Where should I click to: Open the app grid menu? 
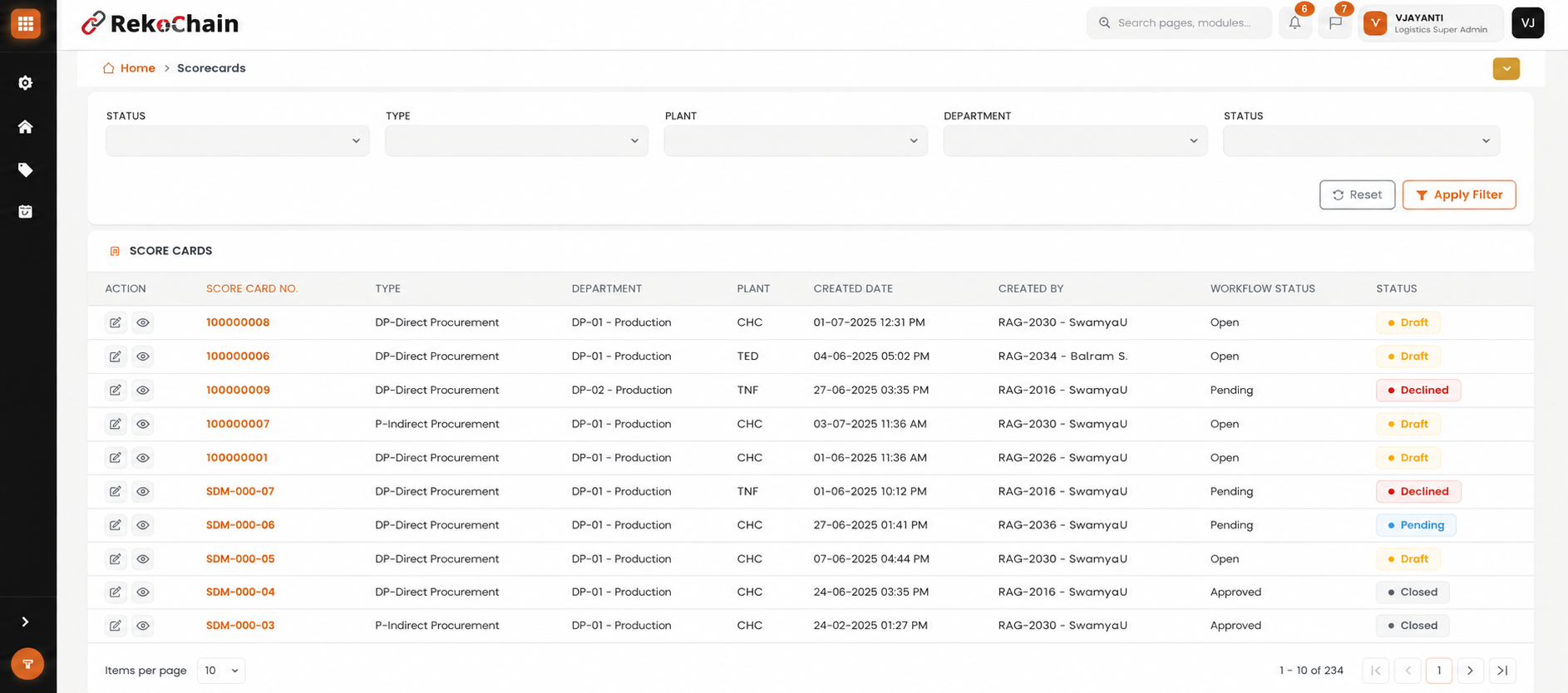point(26,23)
